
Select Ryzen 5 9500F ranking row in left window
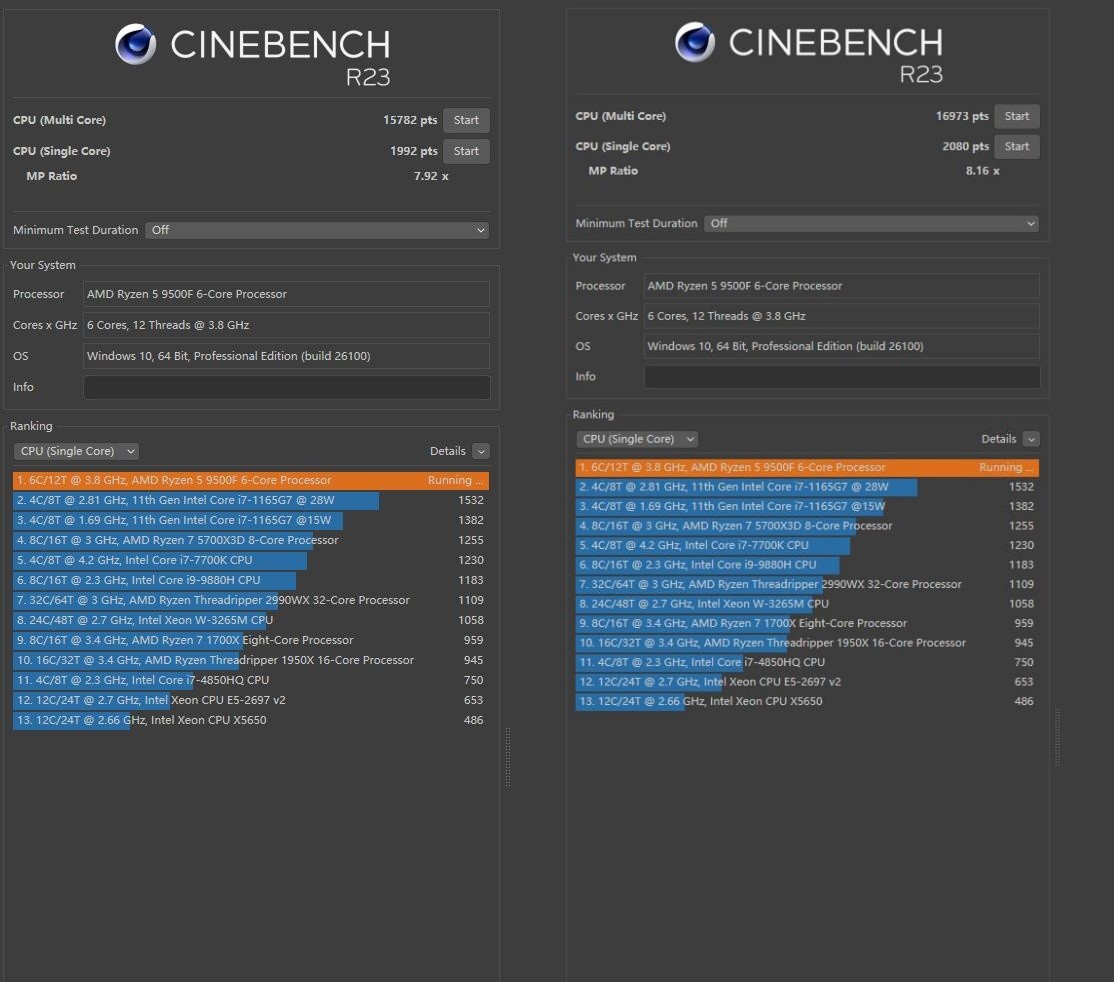point(251,480)
